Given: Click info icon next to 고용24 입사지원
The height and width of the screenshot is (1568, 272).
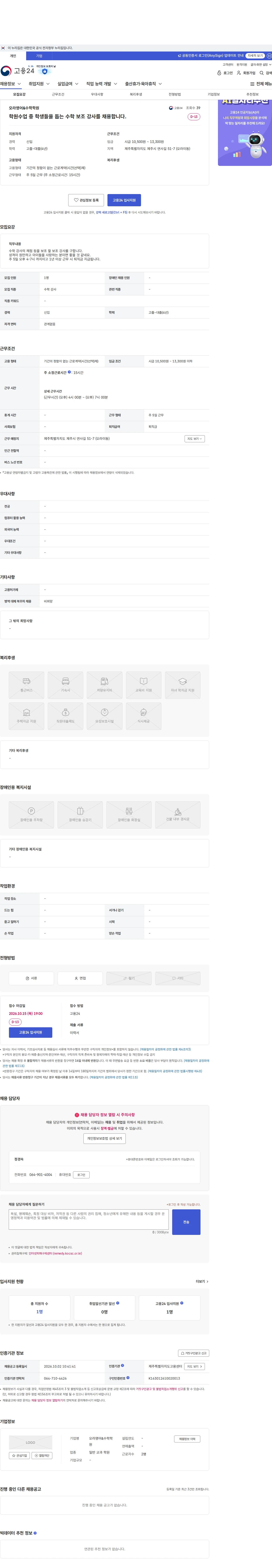Looking at the screenshot, I should pyautogui.click(x=182, y=1303).
